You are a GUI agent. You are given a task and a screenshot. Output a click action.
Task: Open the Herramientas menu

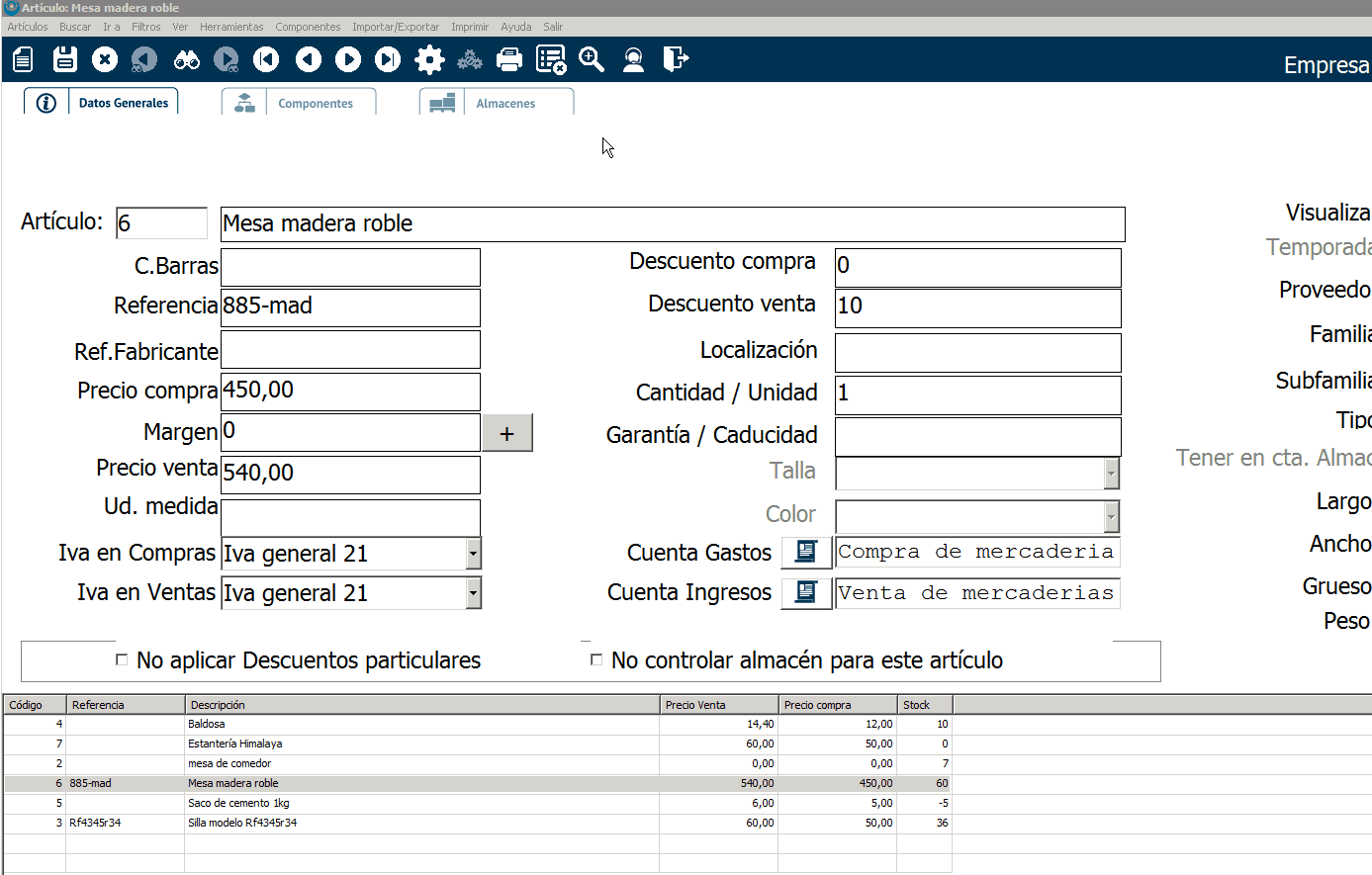(231, 27)
